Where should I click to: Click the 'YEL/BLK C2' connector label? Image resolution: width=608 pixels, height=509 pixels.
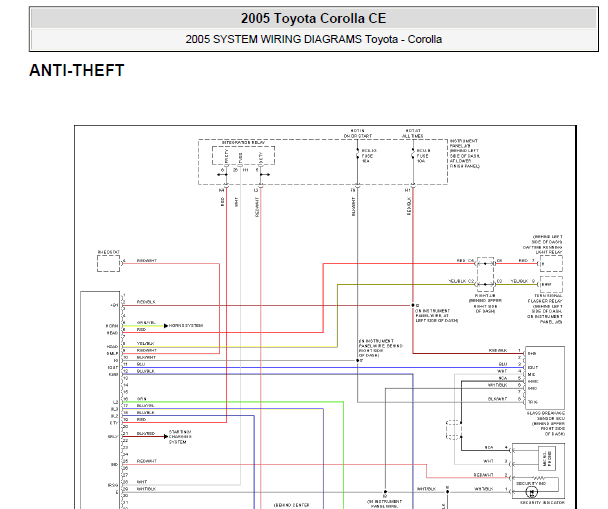461,281
